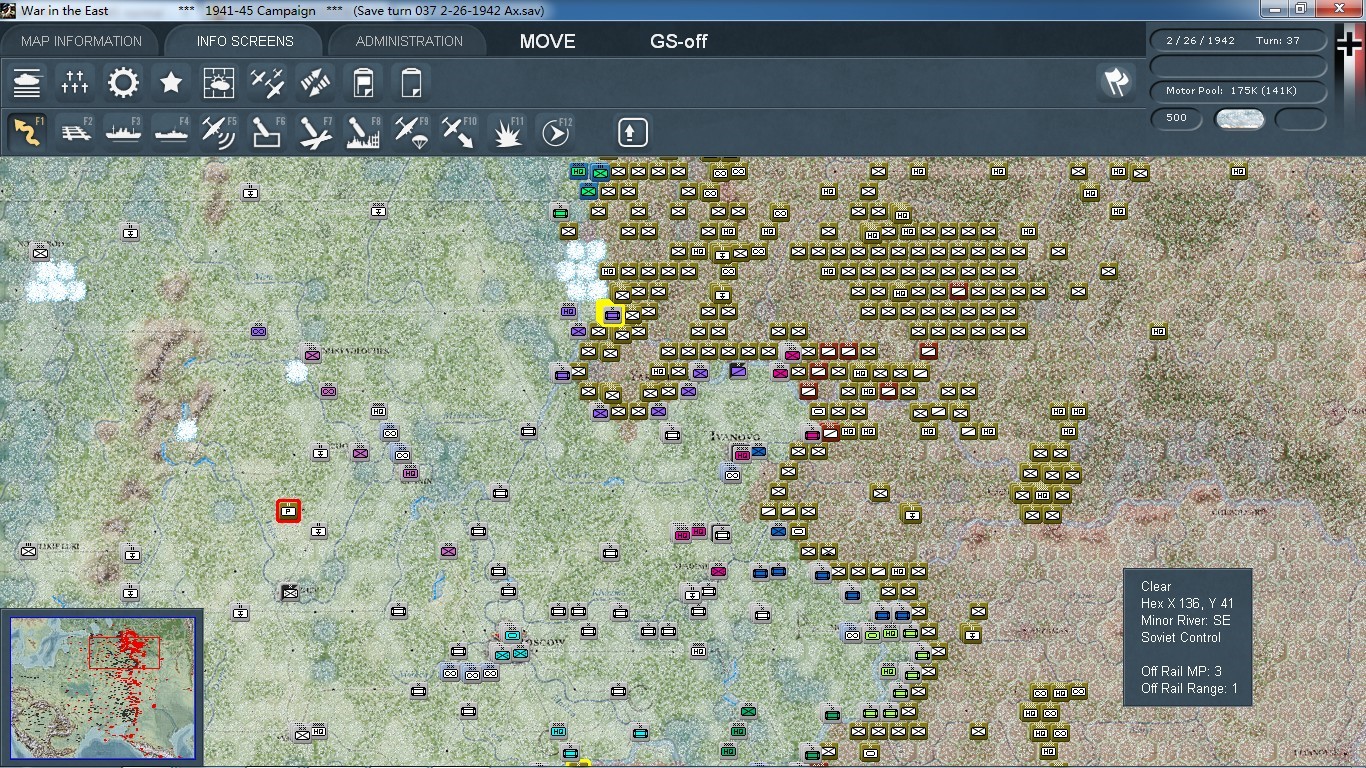1366x768 pixels.
Task: Click the red viewport box in minimap
Action: coord(124,652)
